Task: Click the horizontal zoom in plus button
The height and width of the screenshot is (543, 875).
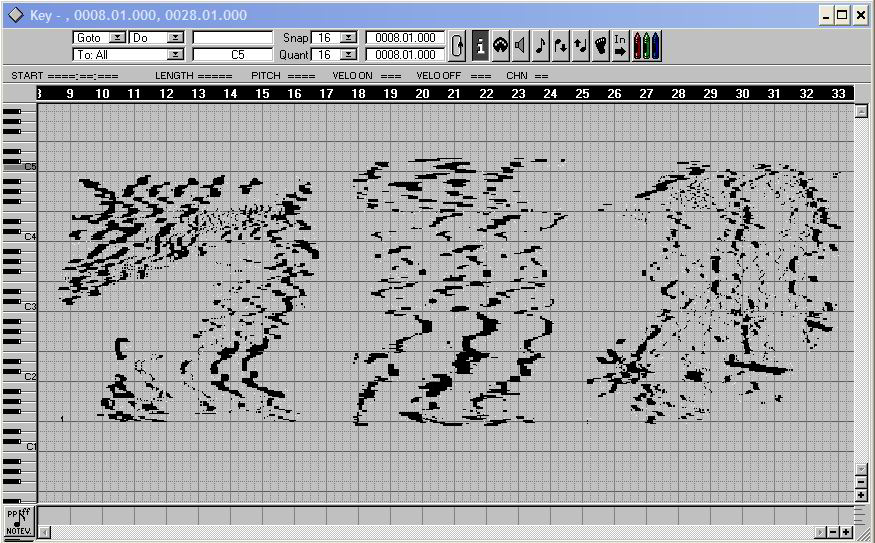Action: point(847,532)
